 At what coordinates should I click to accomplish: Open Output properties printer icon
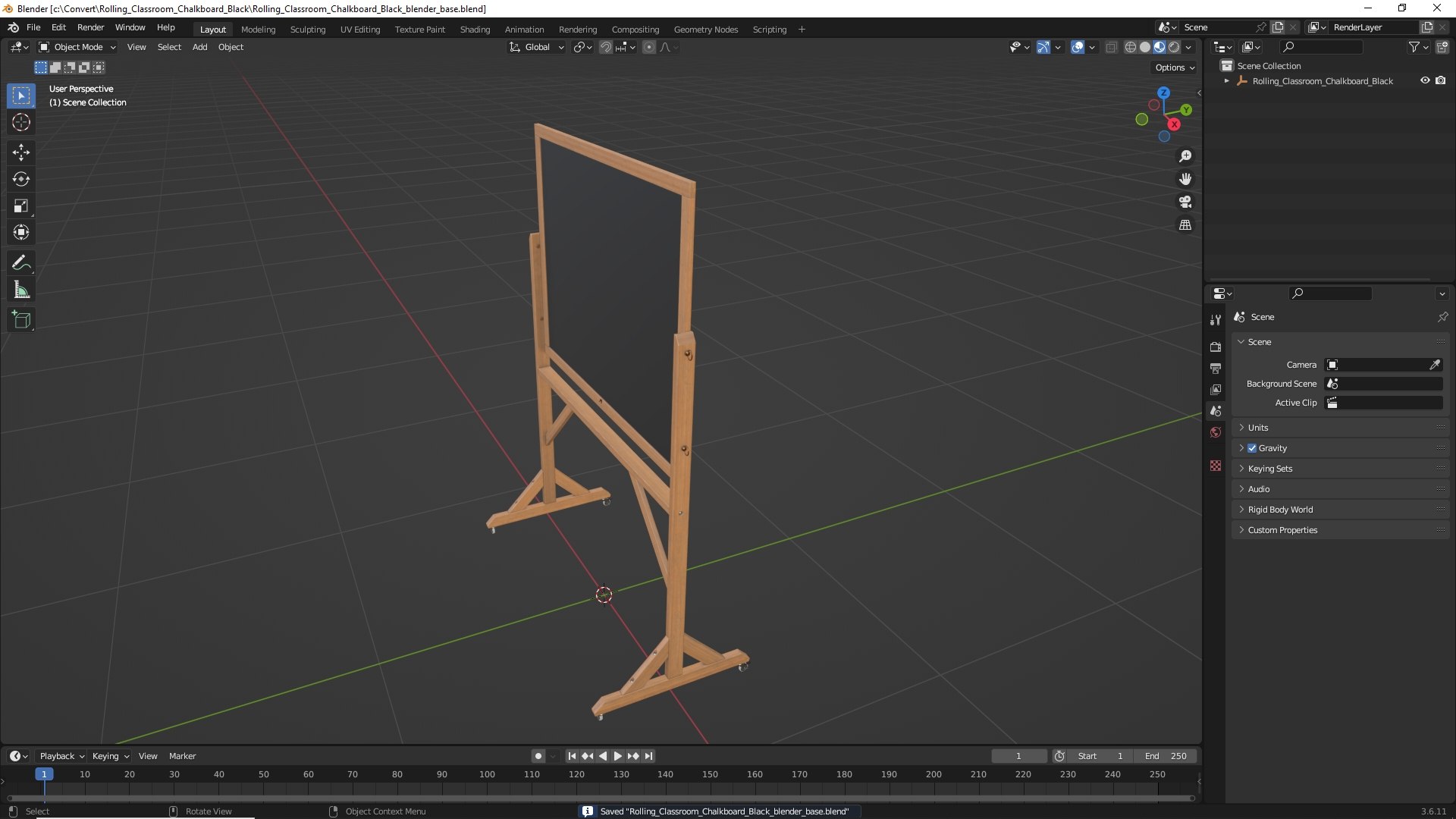(1216, 368)
